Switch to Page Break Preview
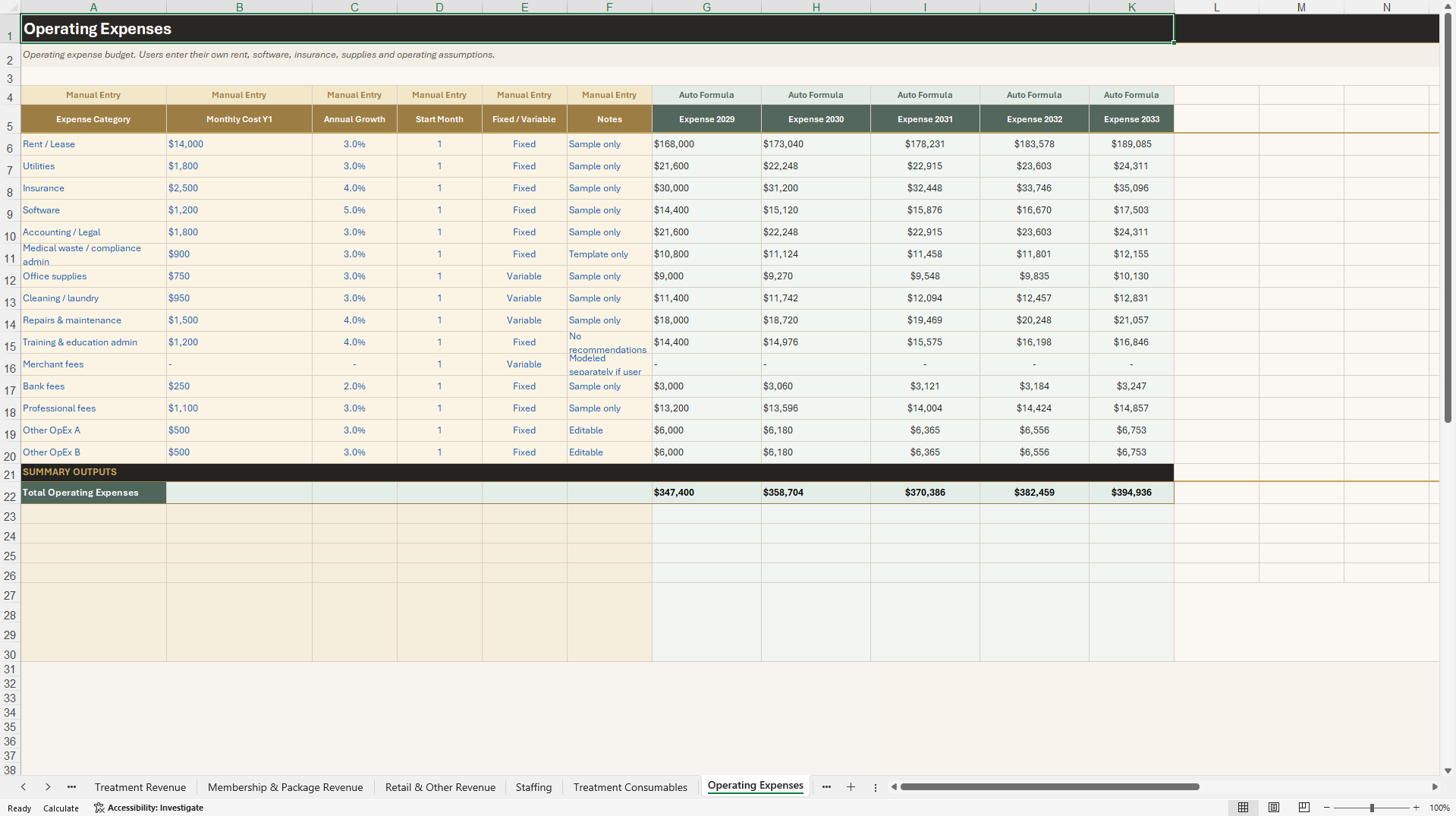 click(1304, 808)
